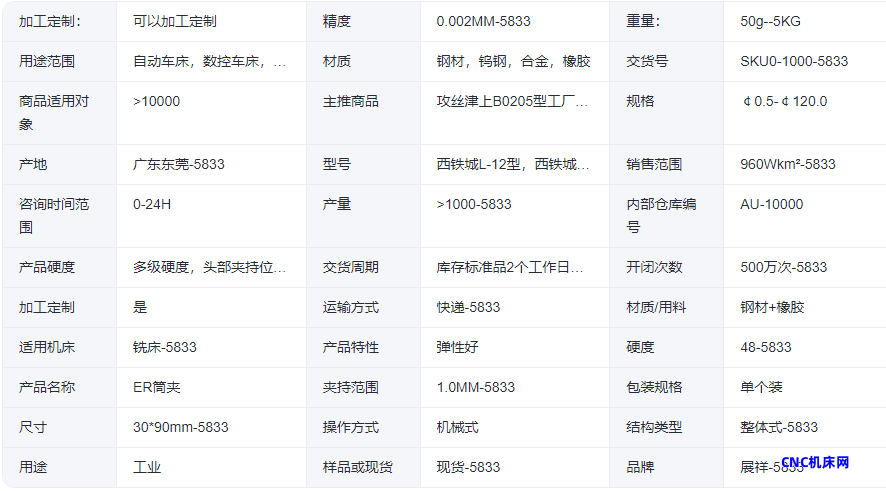
Task: Select the 规格 value ￠0.5-￠120.0
Action: [x=784, y=101]
